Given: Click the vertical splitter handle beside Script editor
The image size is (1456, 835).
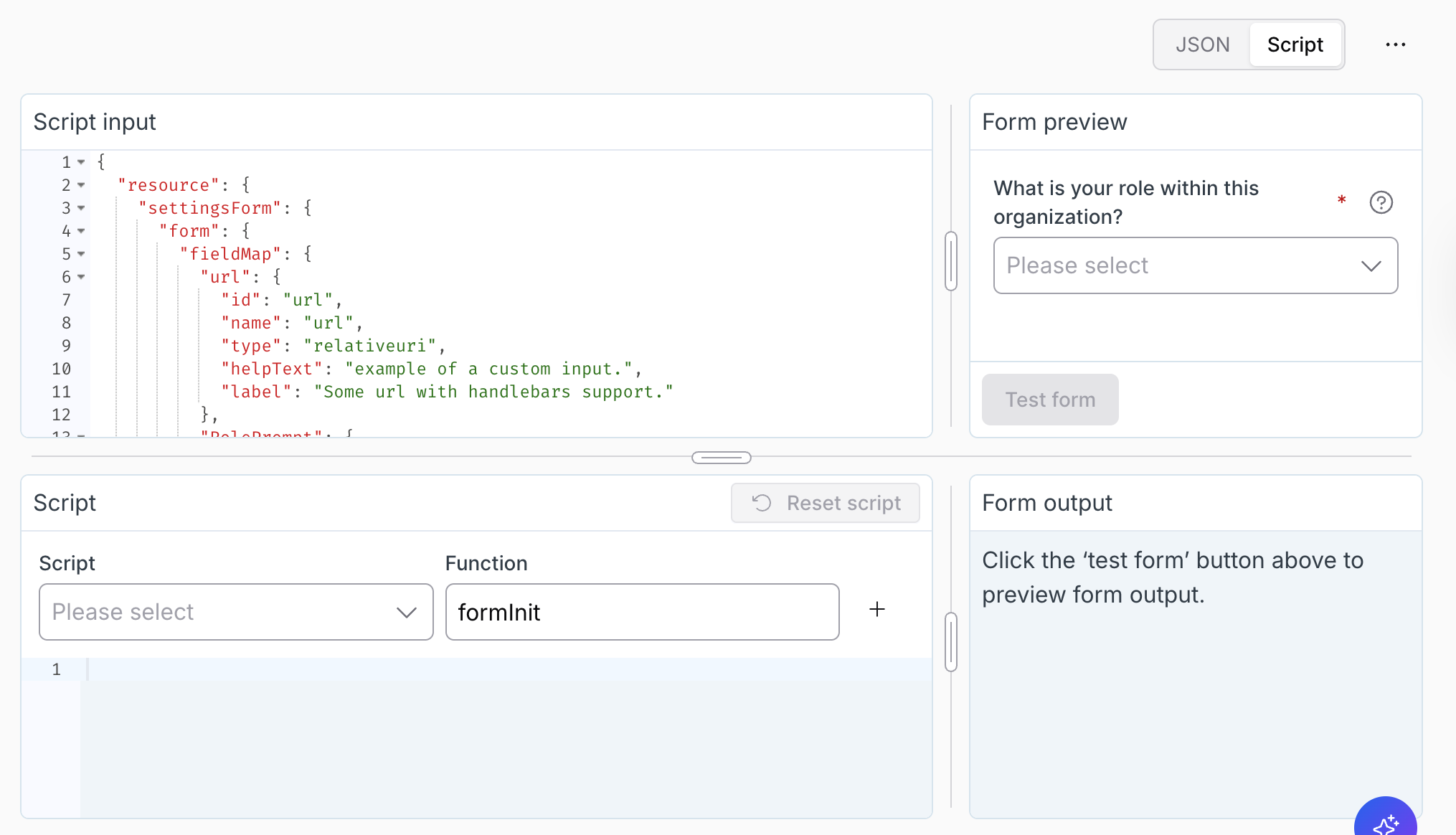Looking at the screenshot, I should pos(951,642).
